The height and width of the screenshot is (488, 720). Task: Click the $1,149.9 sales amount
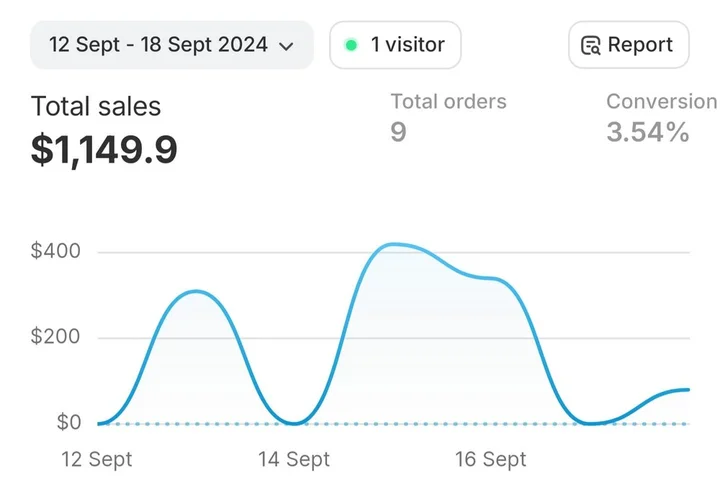click(104, 150)
